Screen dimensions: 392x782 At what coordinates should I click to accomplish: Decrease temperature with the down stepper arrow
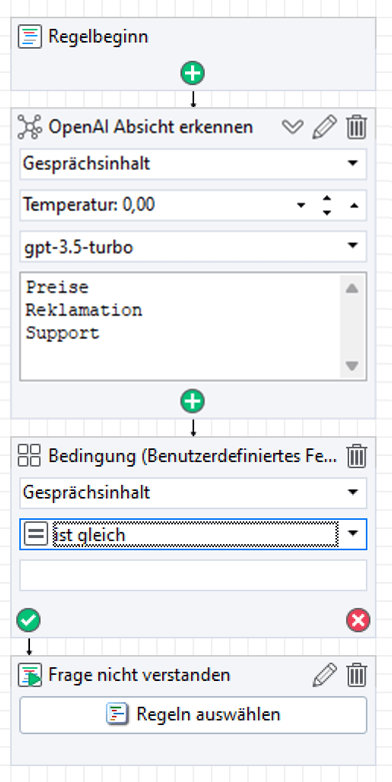pos(327,212)
